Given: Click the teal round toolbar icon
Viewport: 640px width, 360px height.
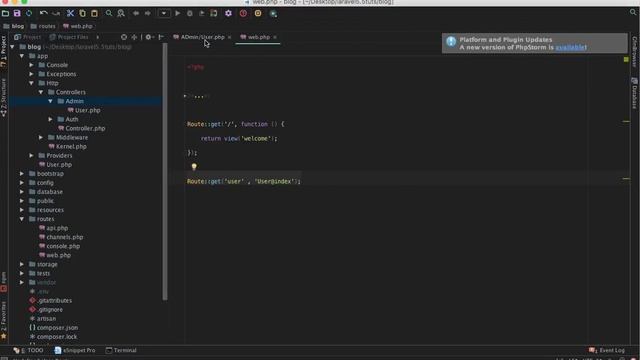Looking at the screenshot, I should pos(273,13).
